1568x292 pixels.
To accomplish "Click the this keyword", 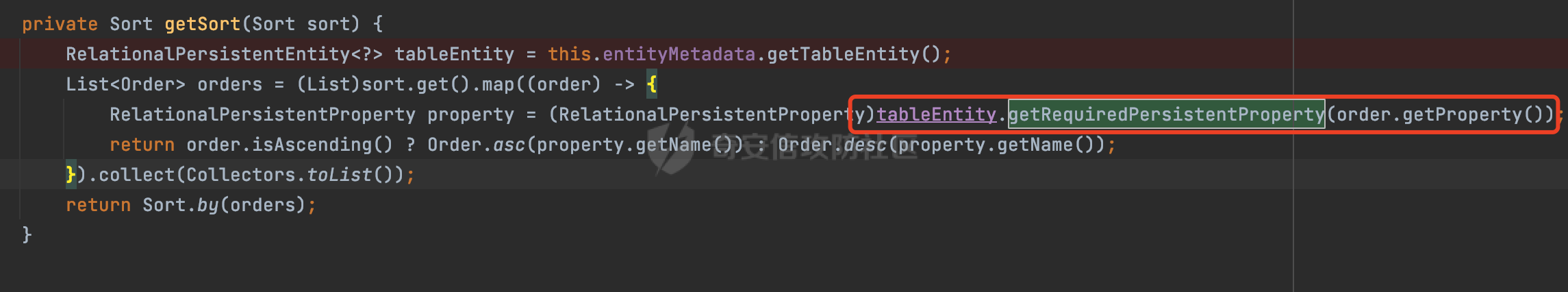I will click(x=569, y=54).
